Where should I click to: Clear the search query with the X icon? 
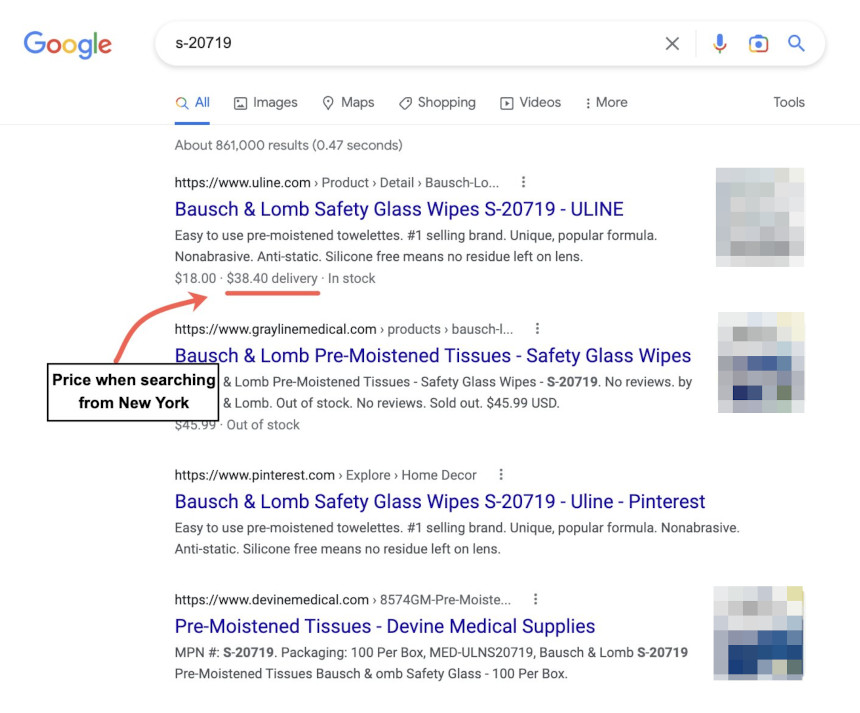[672, 43]
